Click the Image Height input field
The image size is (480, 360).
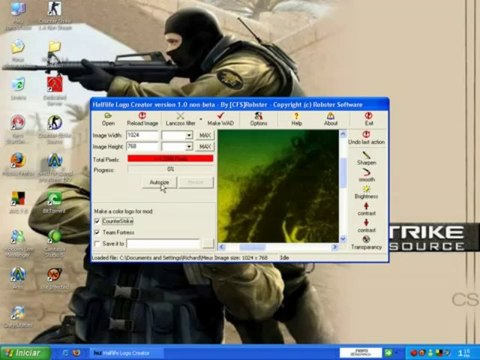142,146
